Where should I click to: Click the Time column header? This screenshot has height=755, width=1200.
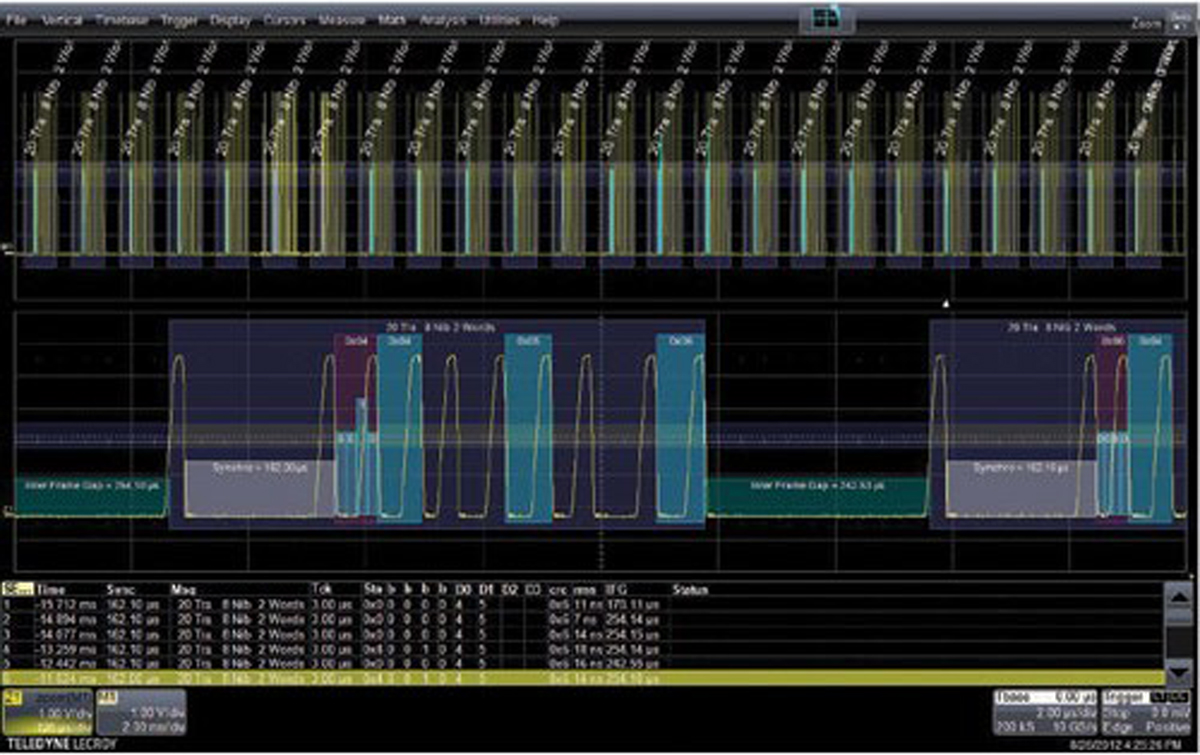tap(51, 590)
